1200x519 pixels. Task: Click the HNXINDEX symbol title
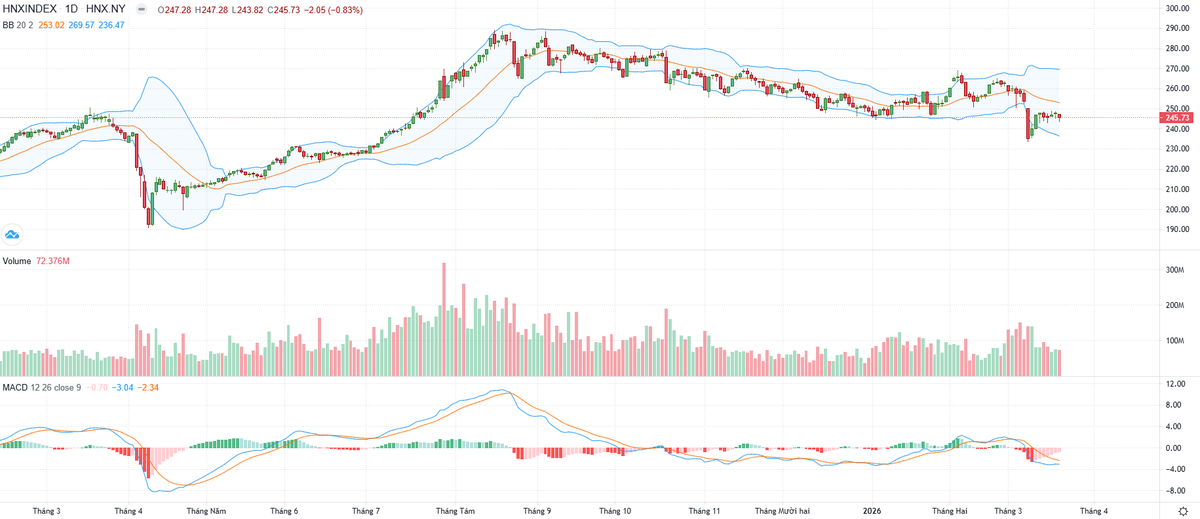pos(31,9)
